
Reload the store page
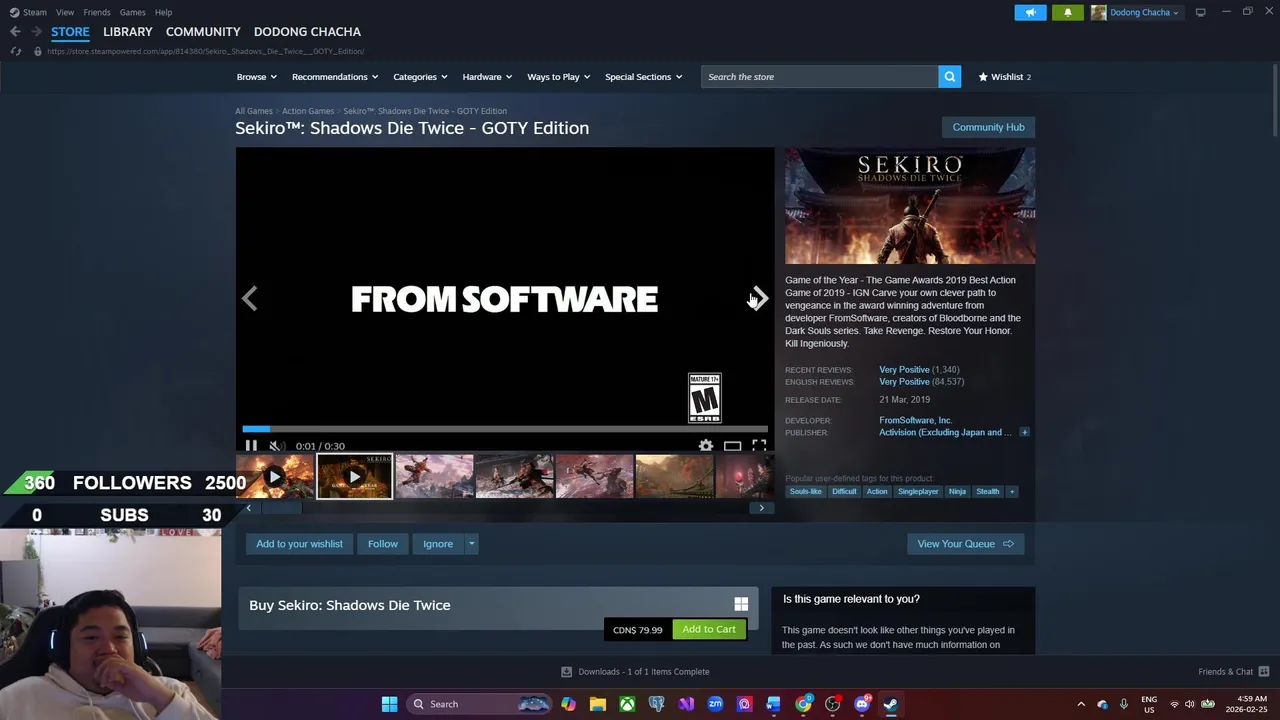click(x=15, y=51)
